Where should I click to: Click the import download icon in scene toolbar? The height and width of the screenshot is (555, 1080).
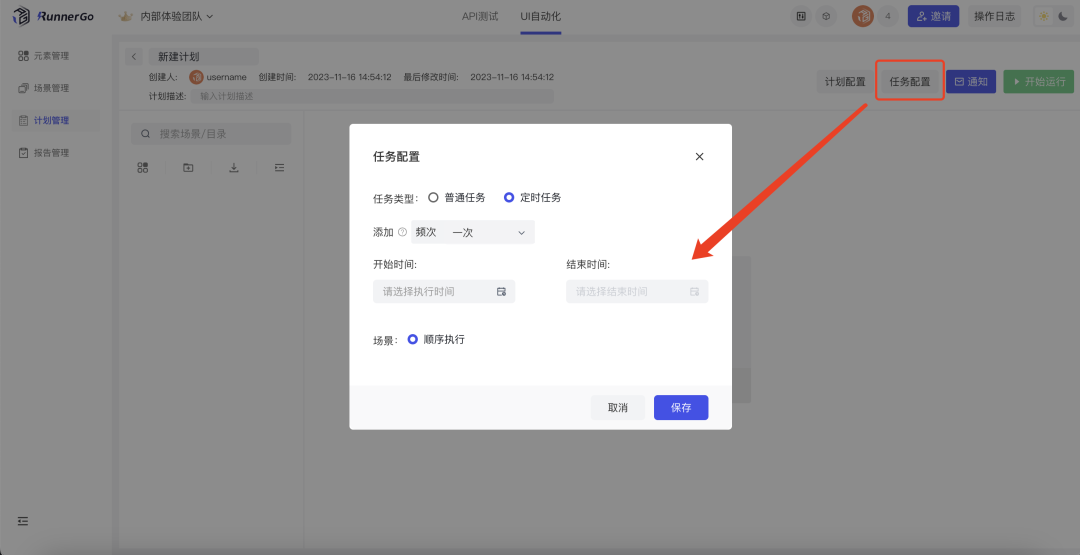[x=234, y=168]
